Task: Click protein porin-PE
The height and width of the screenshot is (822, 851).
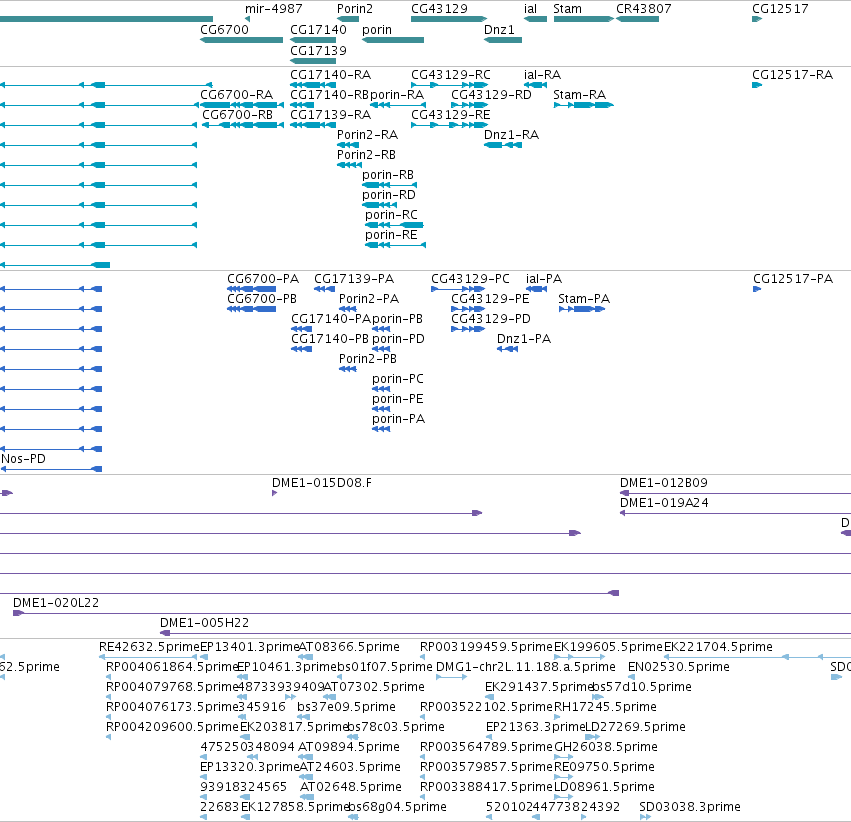Action: (381, 410)
